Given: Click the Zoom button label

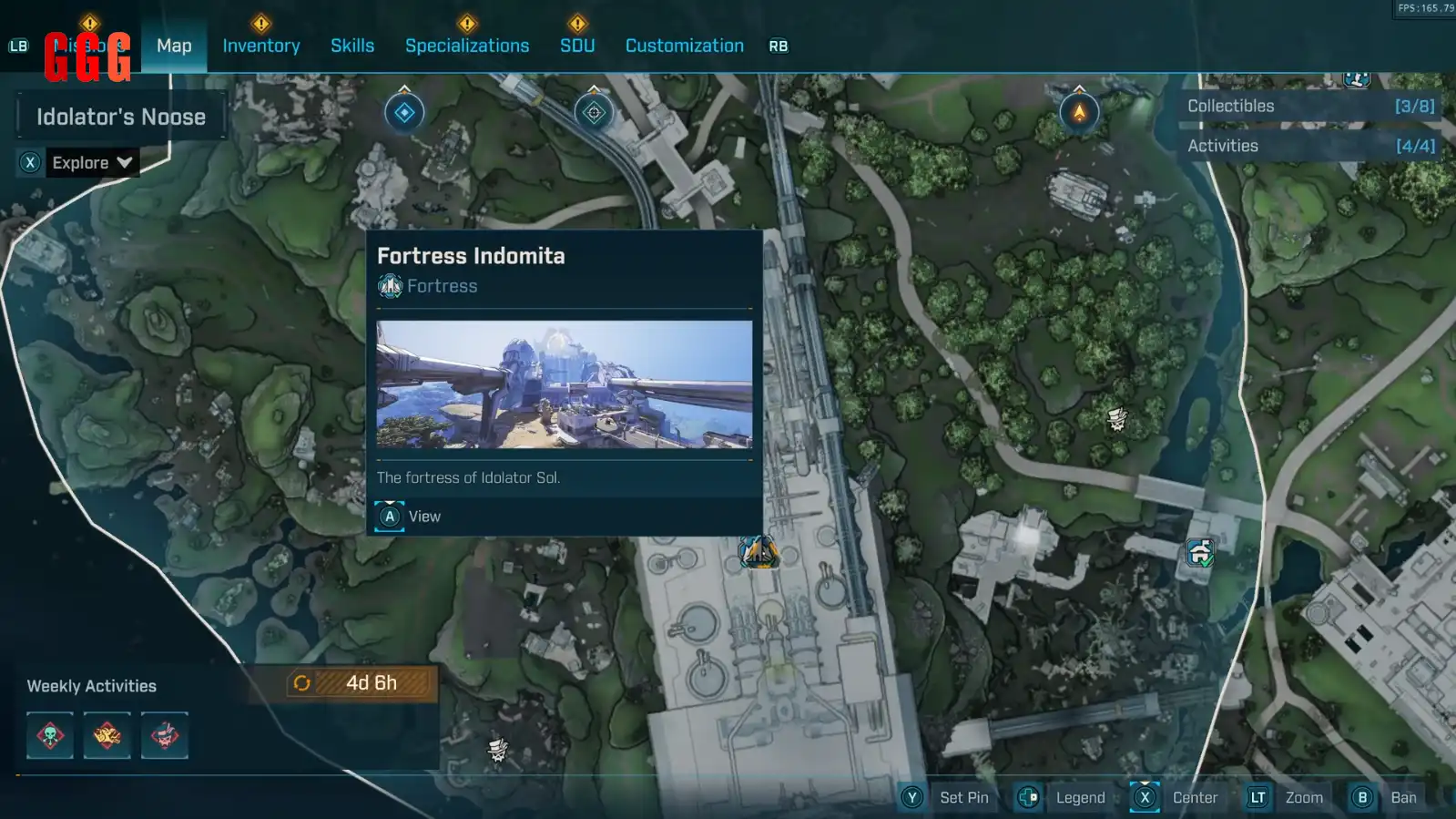Looking at the screenshot, I should pyautogui.click(x=1304, y=797).
